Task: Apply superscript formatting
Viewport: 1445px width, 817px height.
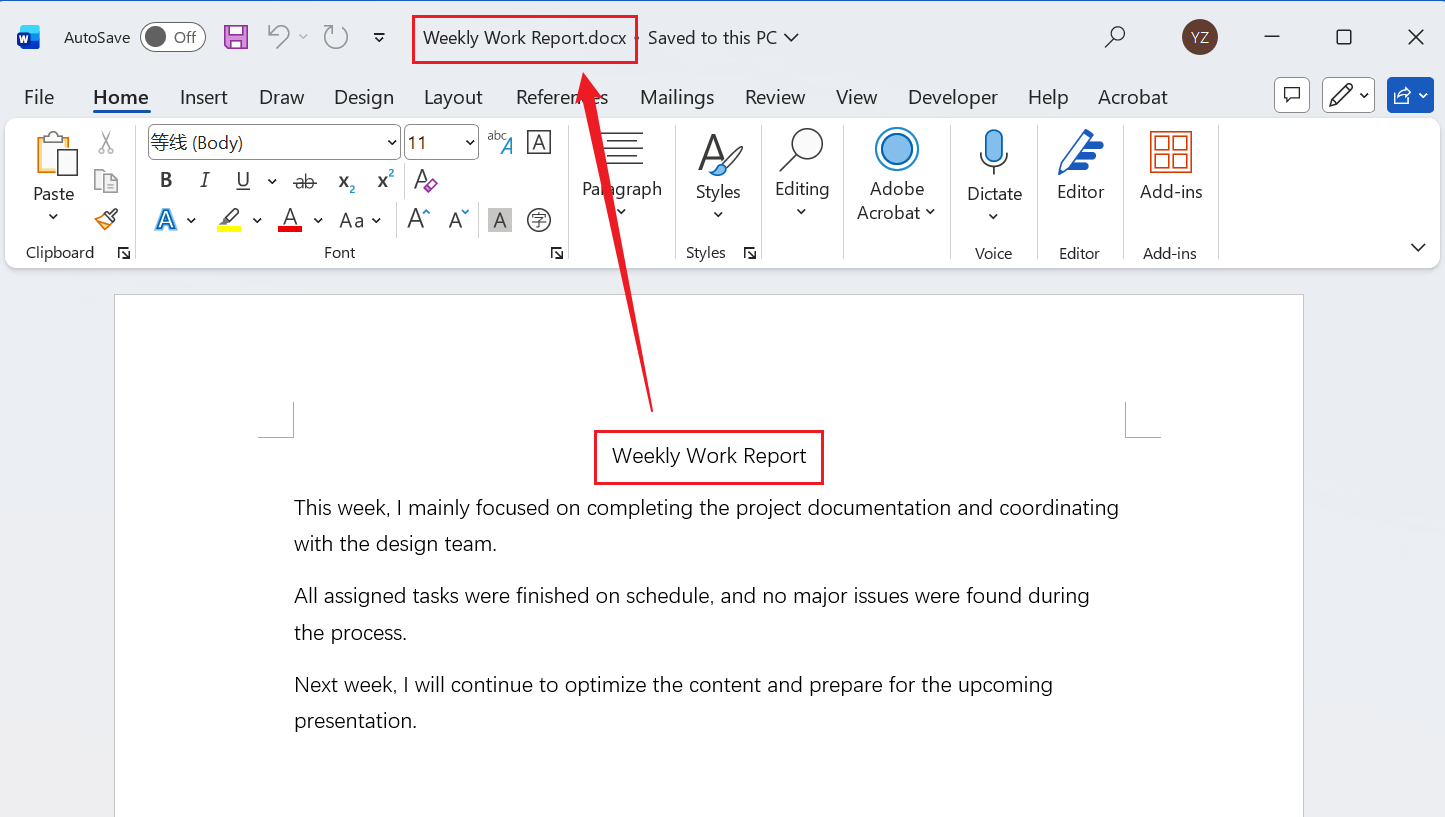Action: (x=385, y=180)
